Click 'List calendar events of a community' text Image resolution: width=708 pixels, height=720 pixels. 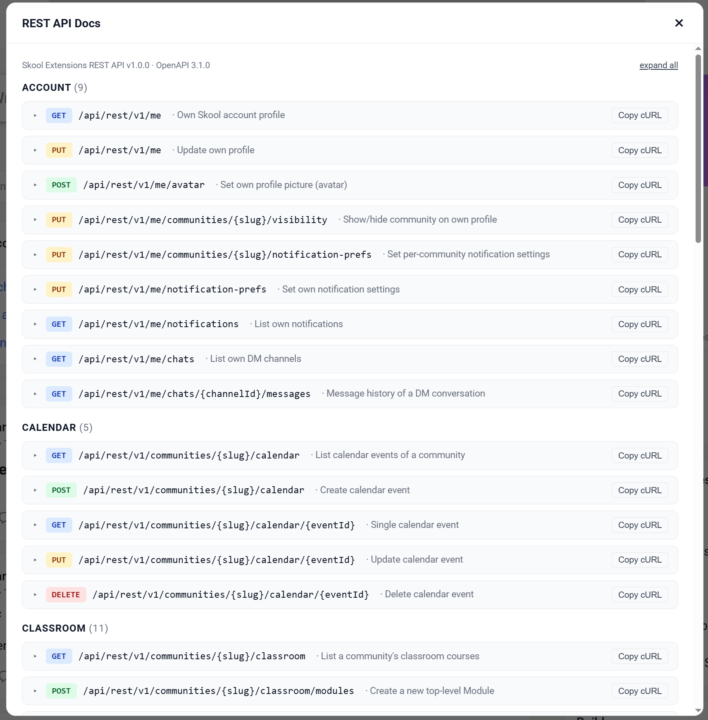(390, 455)
